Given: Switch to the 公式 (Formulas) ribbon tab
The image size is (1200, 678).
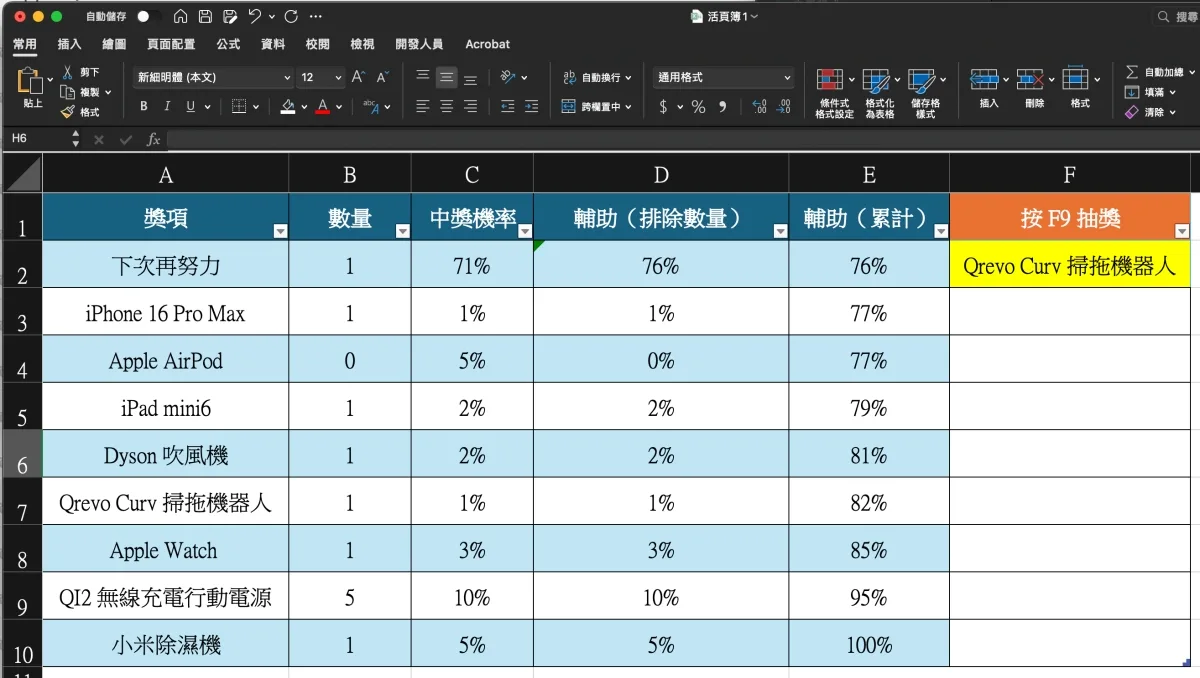Looking at the screenshot, I should 228,44.
